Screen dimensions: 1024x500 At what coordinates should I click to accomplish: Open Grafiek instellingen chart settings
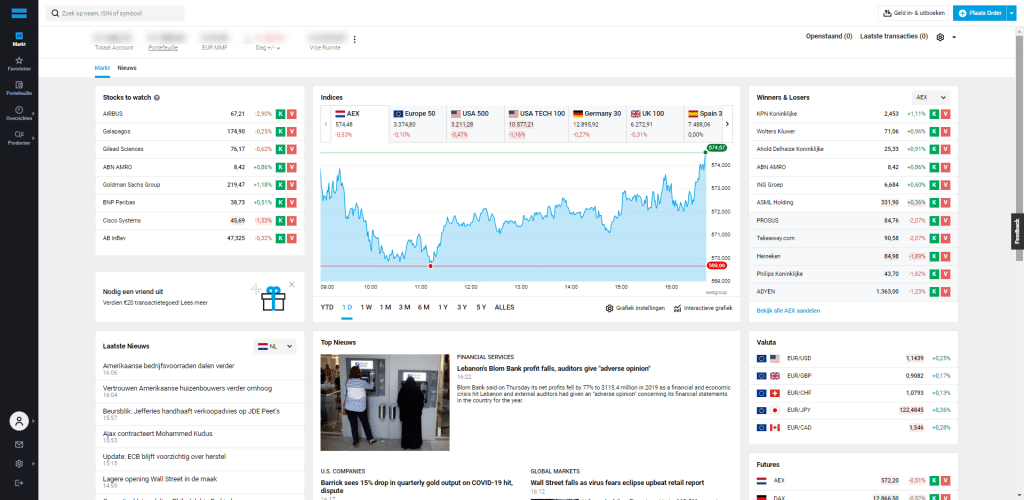point(635,307)
